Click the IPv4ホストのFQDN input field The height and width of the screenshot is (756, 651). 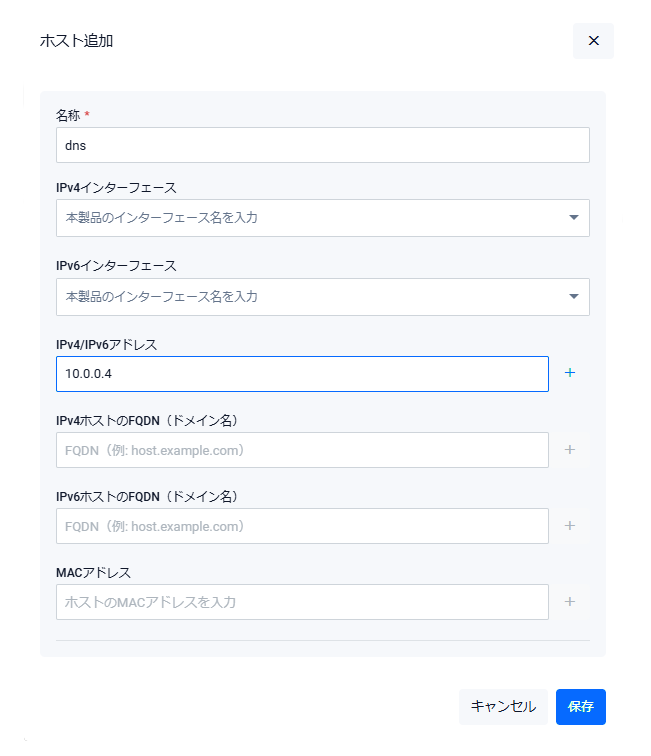click(302, 450)
